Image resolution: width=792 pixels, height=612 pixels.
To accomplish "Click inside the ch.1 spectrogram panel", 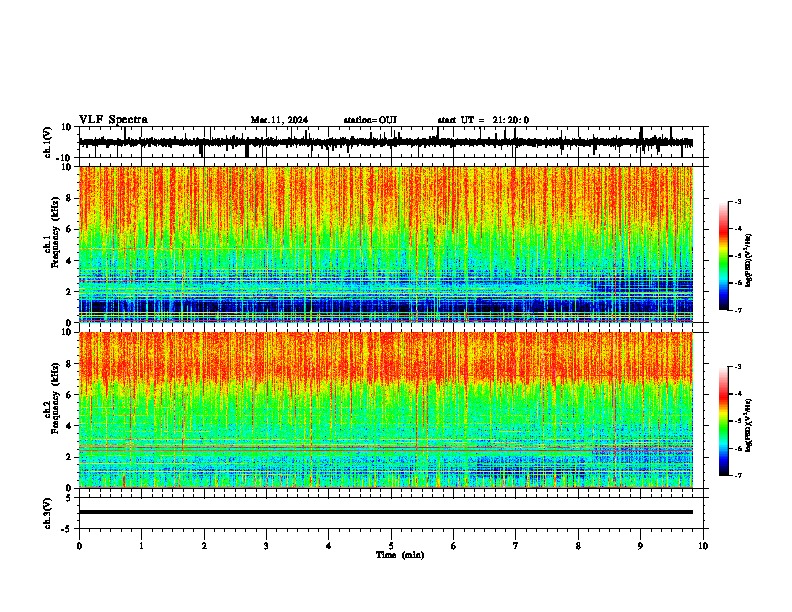I will (385, 244).
